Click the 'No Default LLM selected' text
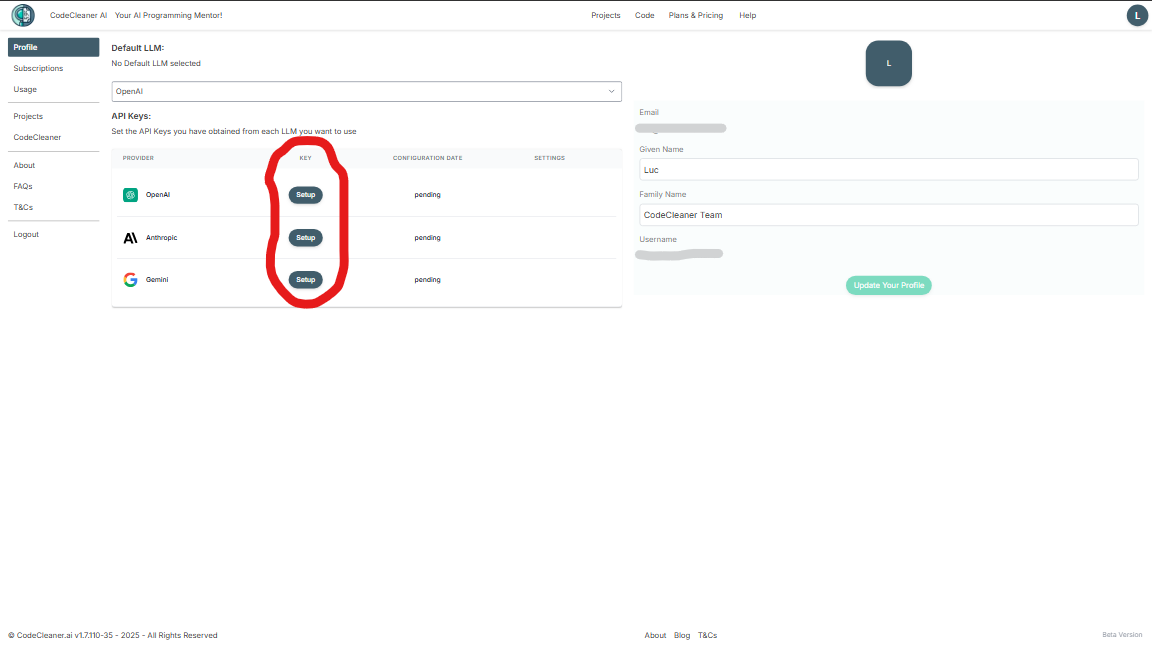The height and width of the screenshot is (649, 1152). [156, 63]
